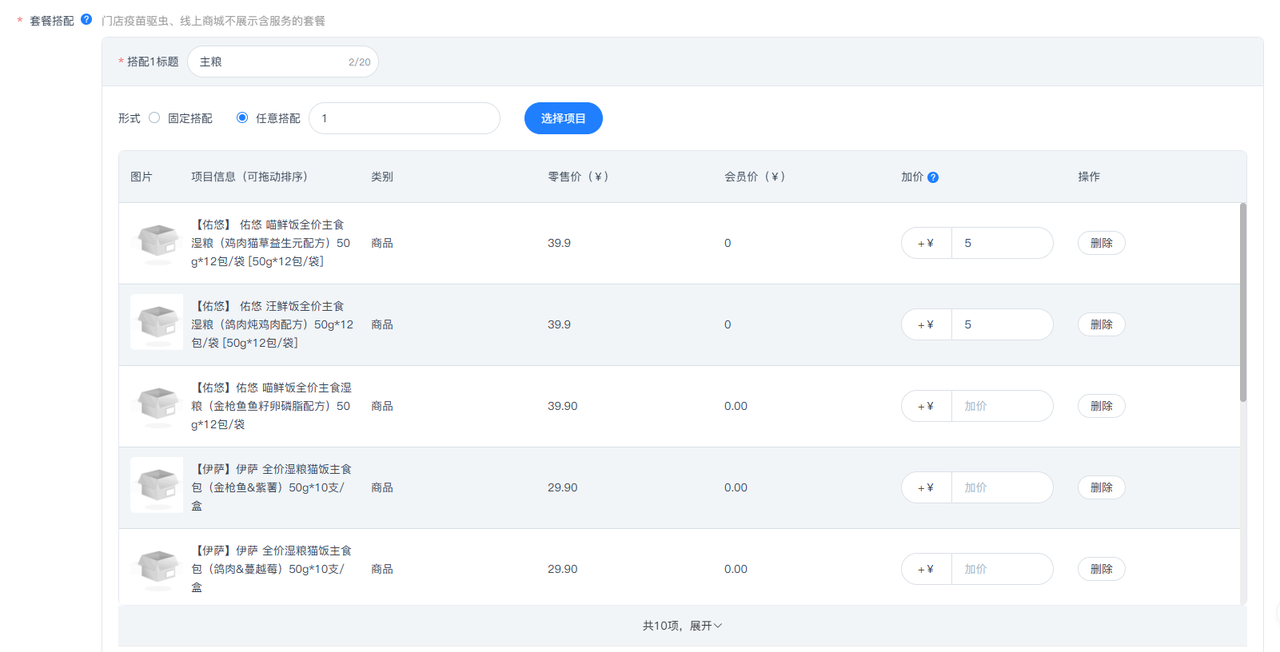Click product name 喵鲜饭 金枪鱼鱼籽卵磷脂配方

[x=271, y=406]
